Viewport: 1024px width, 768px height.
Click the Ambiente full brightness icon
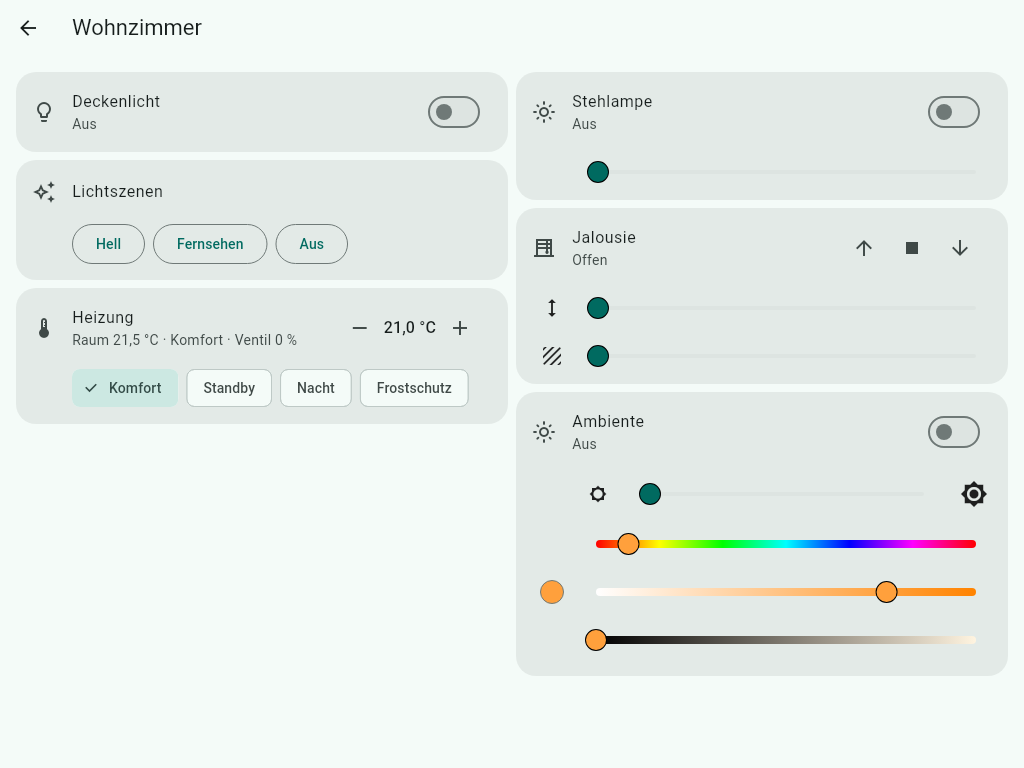coord(974,494)
